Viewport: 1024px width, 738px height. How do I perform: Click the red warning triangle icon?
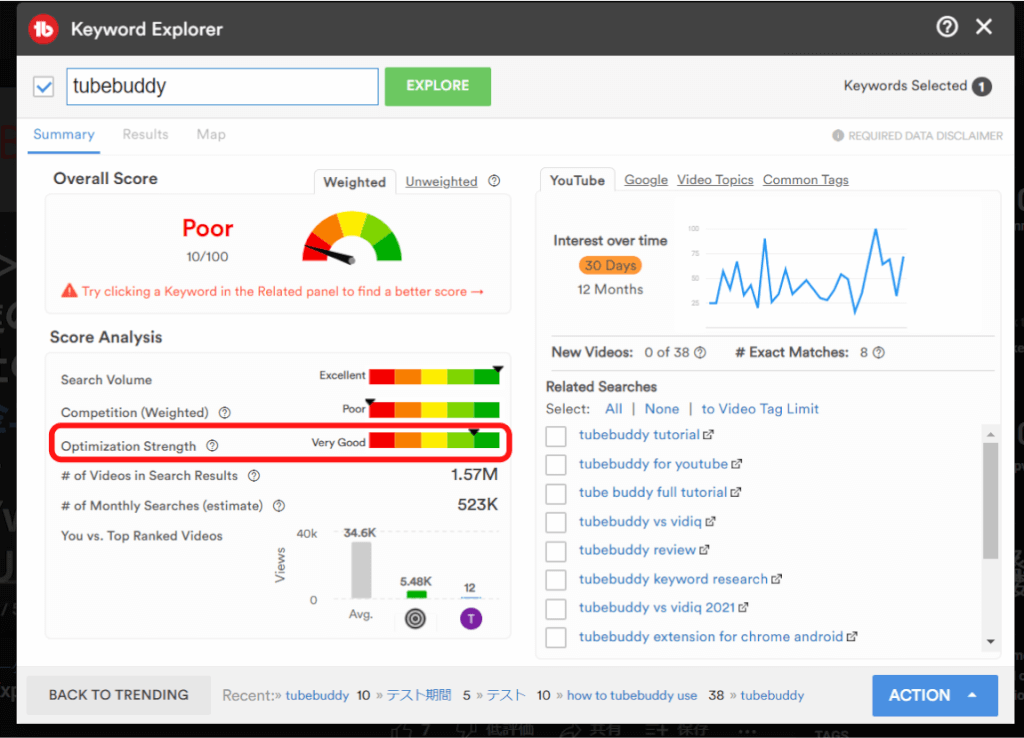(69, 291)
